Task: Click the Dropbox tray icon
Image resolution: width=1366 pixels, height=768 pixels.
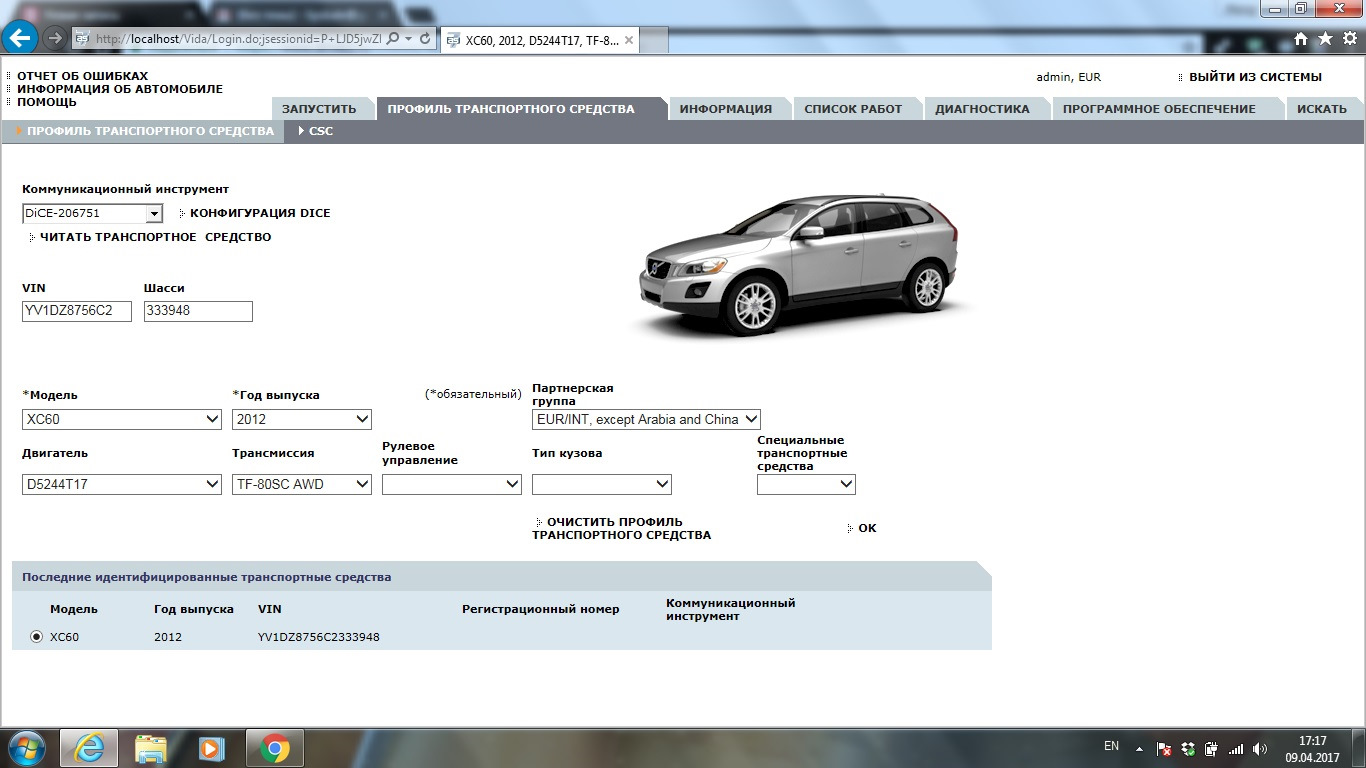Action: click(x=1188, y=748)
